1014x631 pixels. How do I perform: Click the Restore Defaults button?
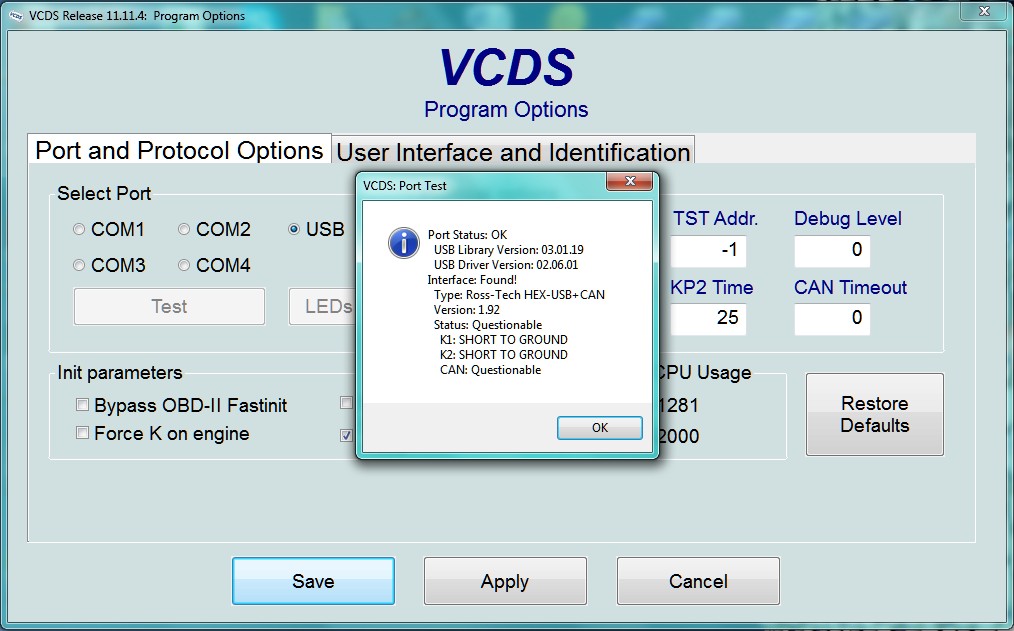[x=874, y=415]
